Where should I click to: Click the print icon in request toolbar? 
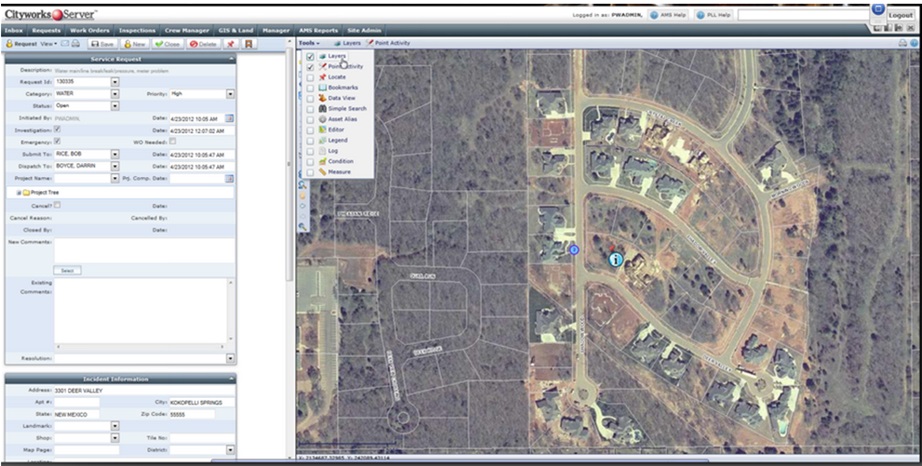tap(76, 44)
